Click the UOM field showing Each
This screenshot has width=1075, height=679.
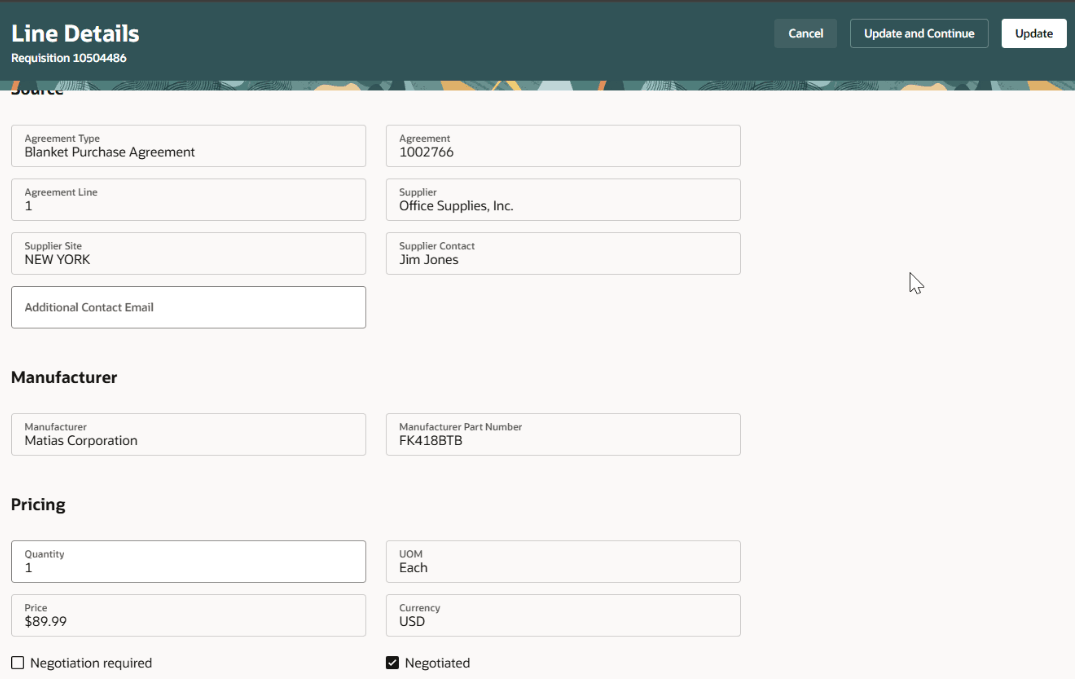click(x=563, y=561)
